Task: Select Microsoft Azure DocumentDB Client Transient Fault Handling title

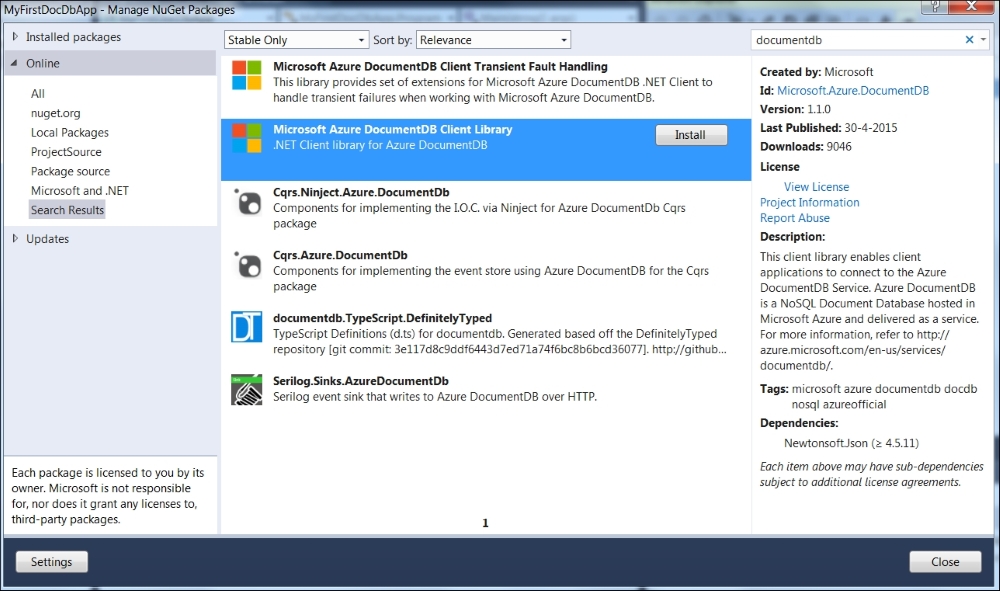Action: point(440,66)
